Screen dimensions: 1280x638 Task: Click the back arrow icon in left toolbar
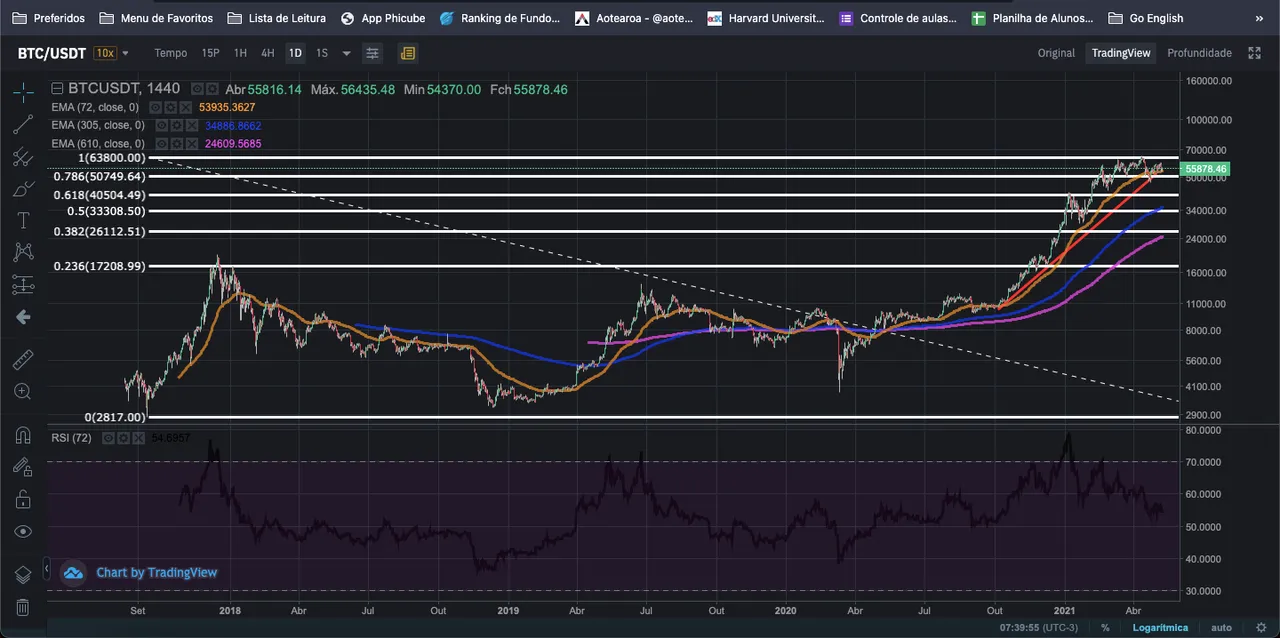click(23, 317)
